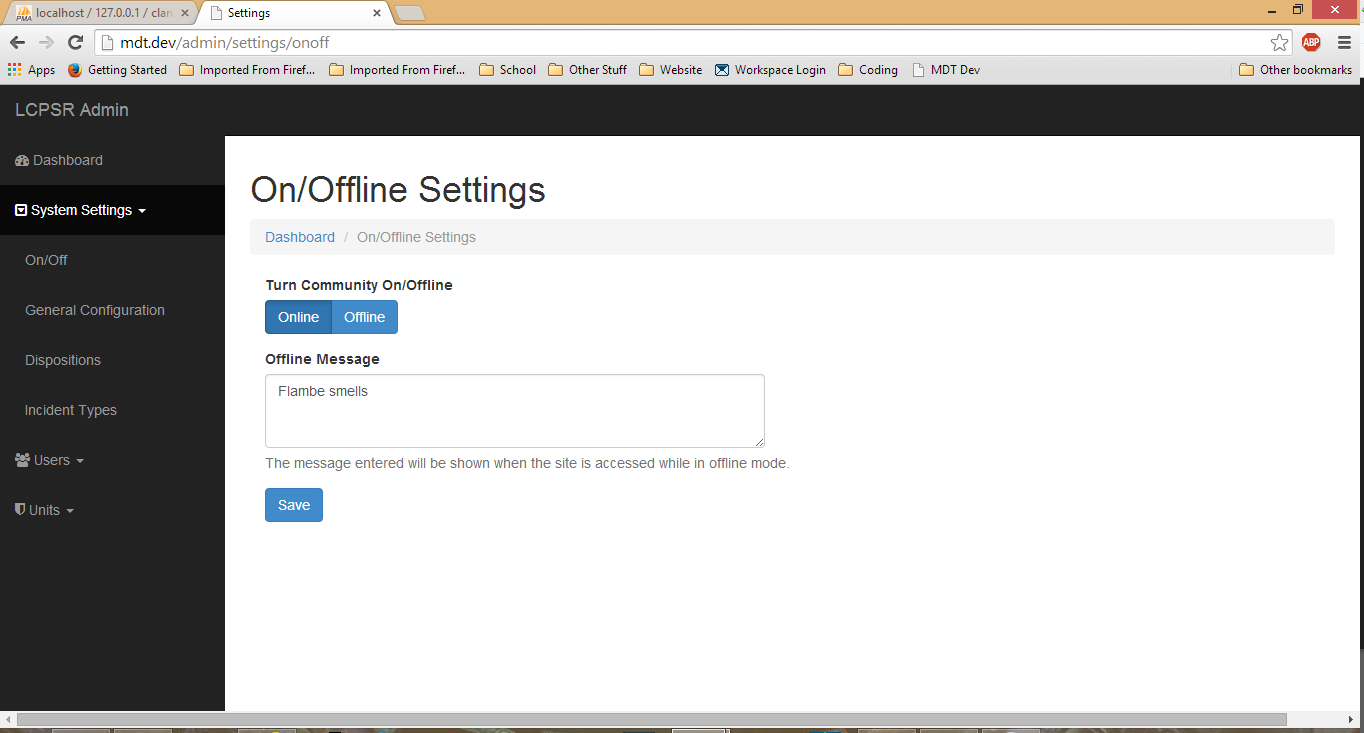Click the Dashboard gauge icon in sidebar
This screenshot has height=733, width=1364.
pyautogui.click(x=22, y=161)
